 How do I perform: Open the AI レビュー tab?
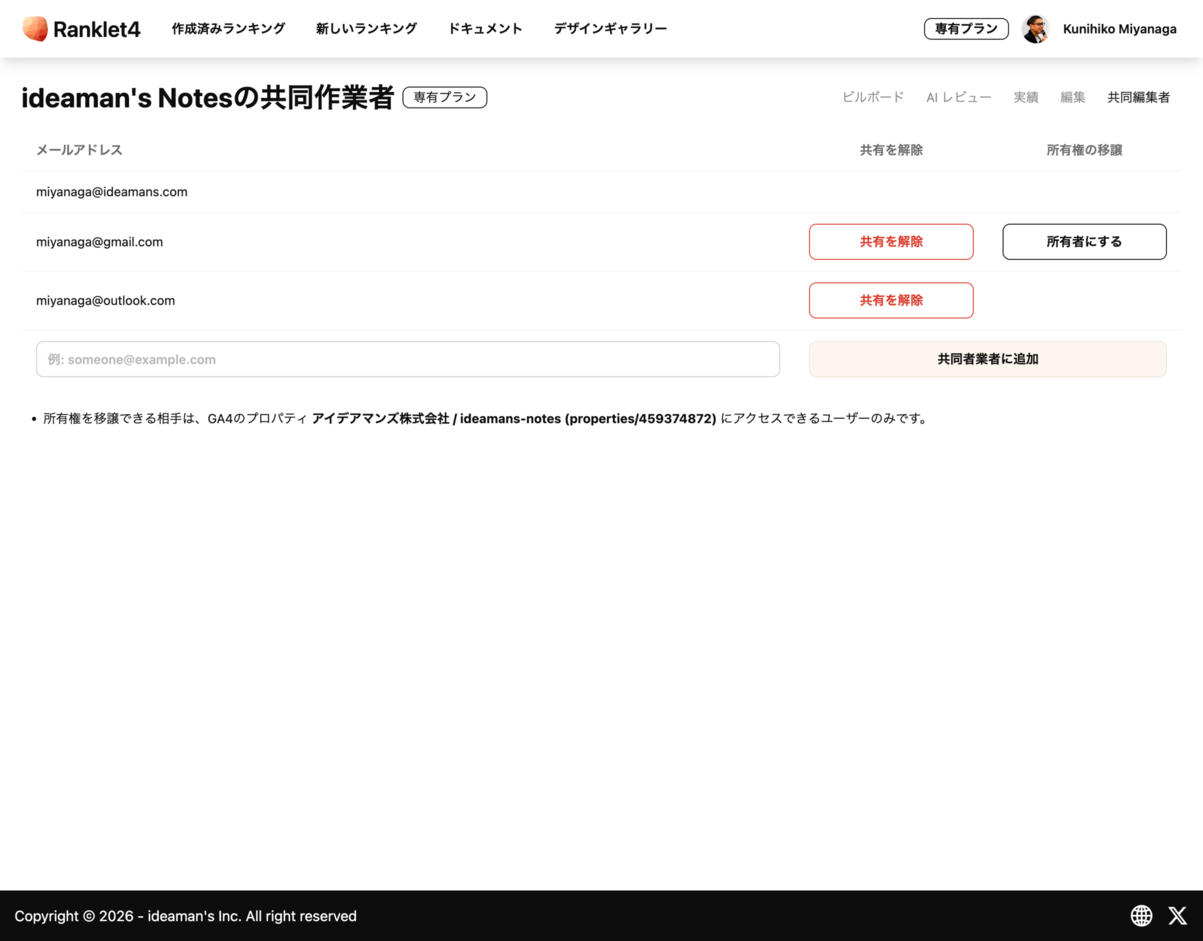pos(957,96)
